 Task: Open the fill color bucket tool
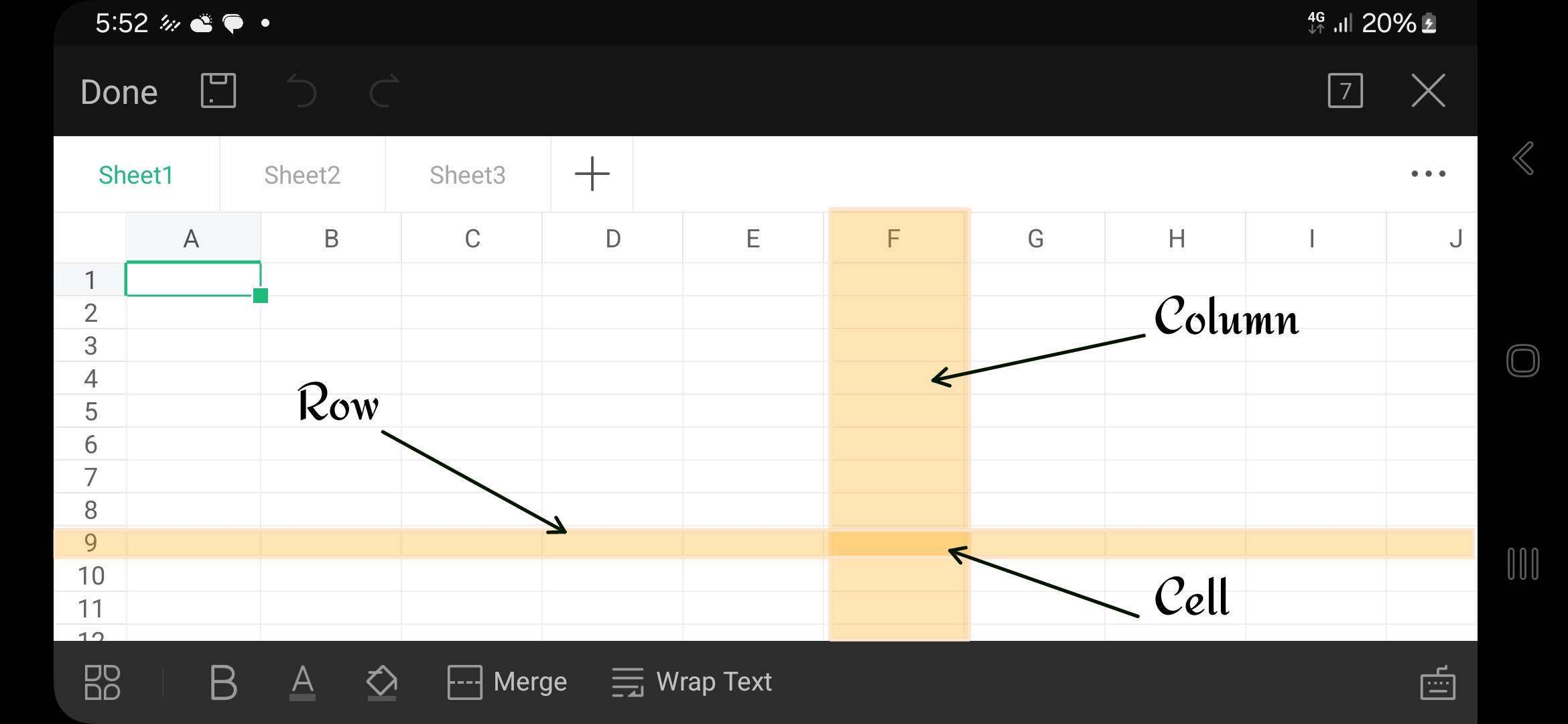click(x=382, y=682)
